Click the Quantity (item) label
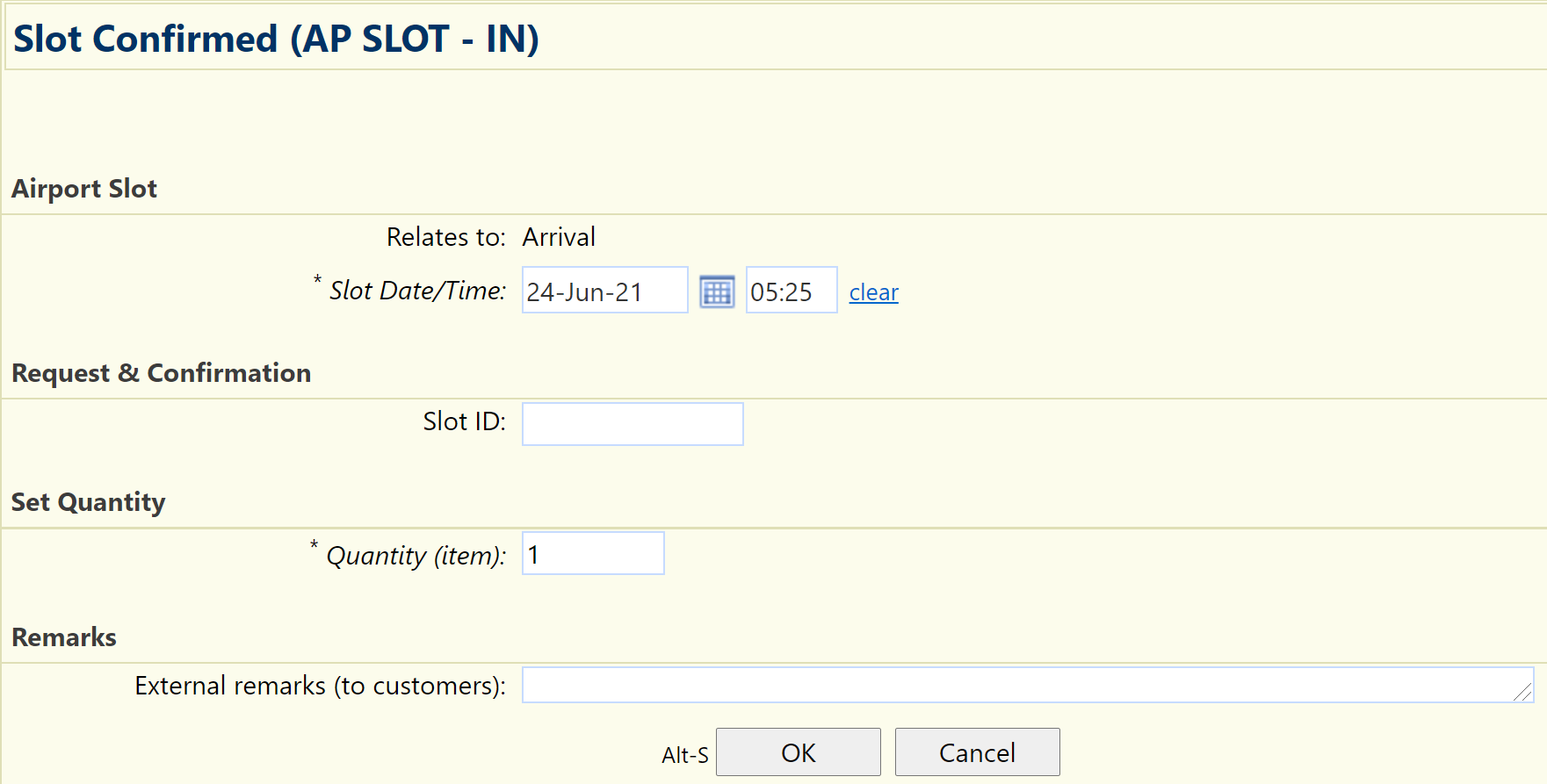The image size is (1547, 784). click(416, 556)
